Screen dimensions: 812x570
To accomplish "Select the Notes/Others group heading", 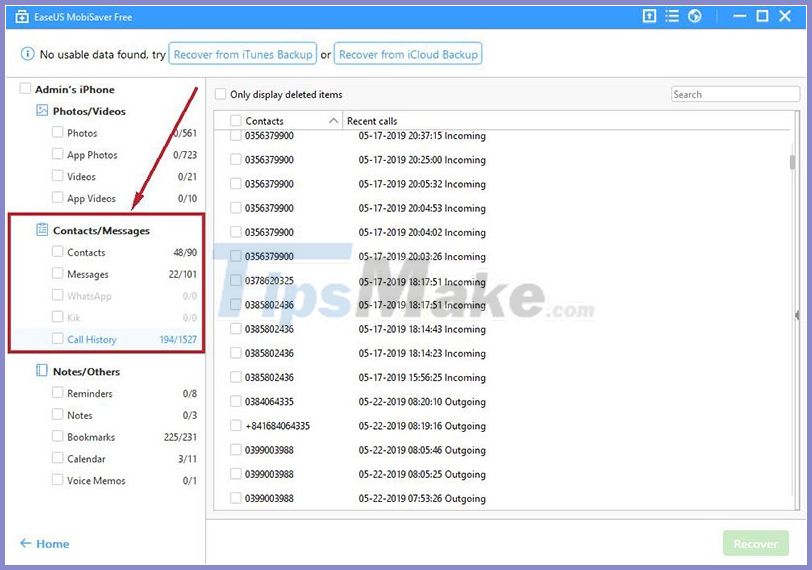I will pyautogui.click(x=86, y=371).
